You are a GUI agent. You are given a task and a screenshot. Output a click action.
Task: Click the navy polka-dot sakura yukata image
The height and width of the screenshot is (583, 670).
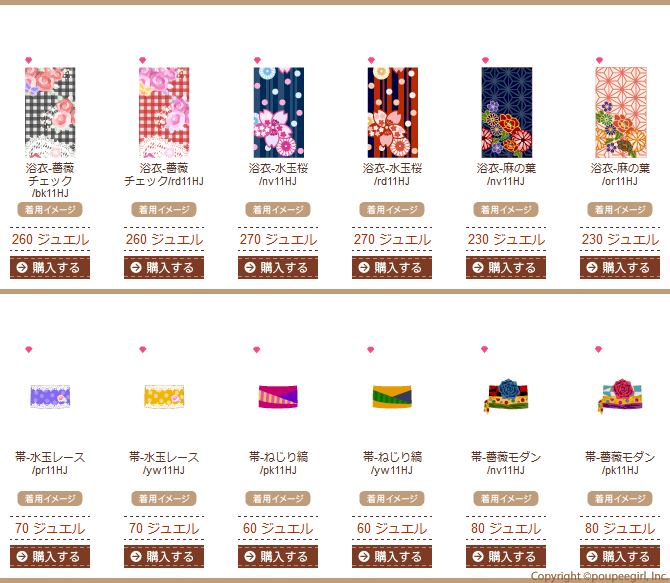pyautogui.click(x=279, y=112)
